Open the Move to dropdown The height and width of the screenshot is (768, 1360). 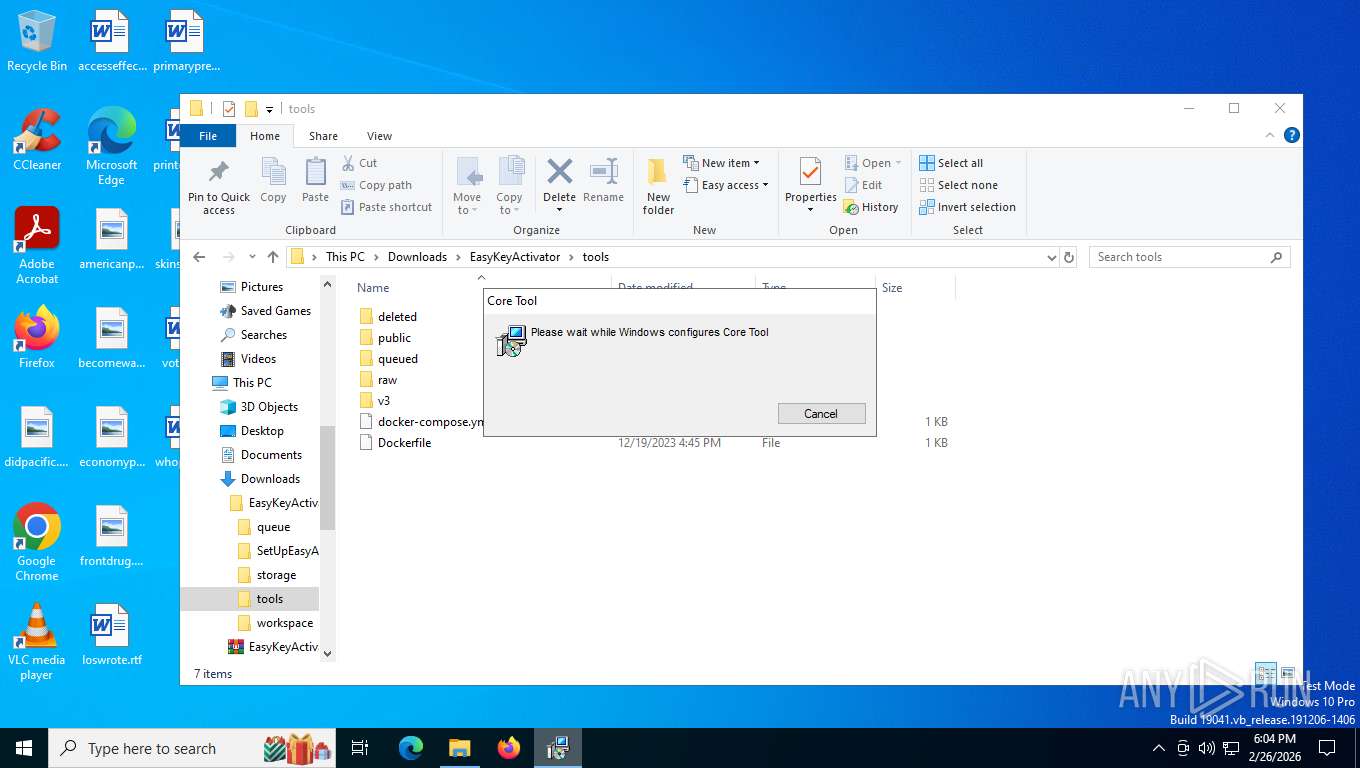tap(467, 186)
